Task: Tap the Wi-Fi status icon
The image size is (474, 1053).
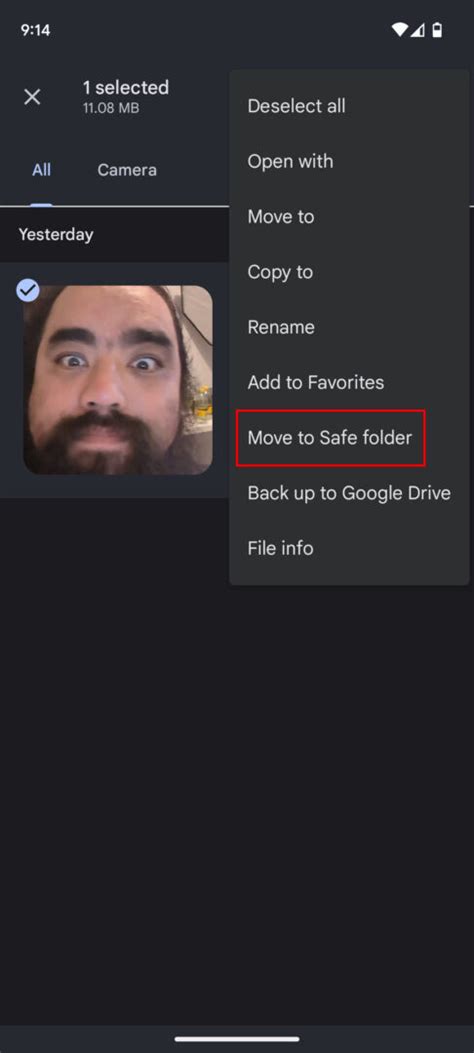Action: (400, 30)
